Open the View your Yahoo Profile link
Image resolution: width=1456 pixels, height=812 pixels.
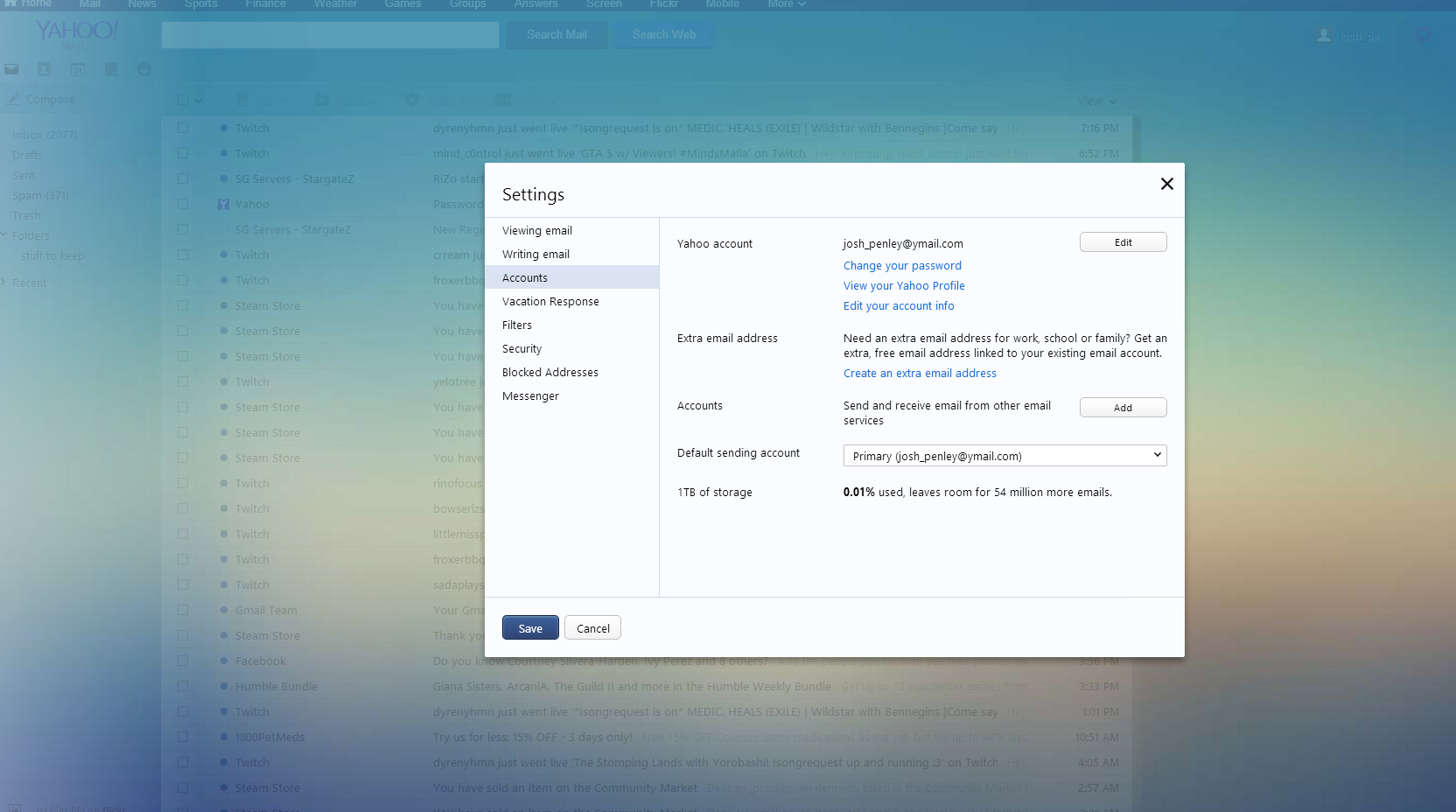click(904, 285)
